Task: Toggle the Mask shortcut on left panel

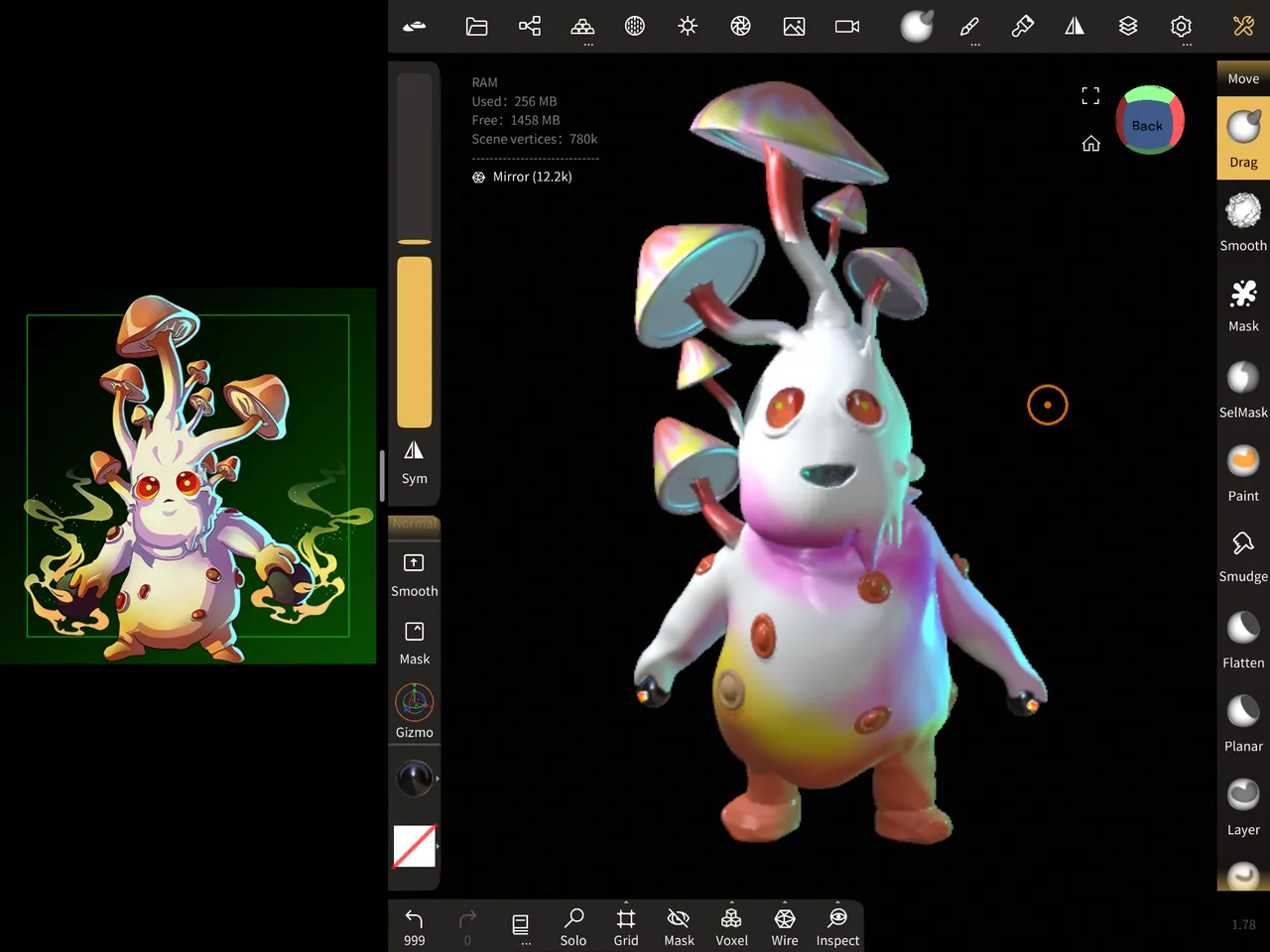Action: click(414, 644)
